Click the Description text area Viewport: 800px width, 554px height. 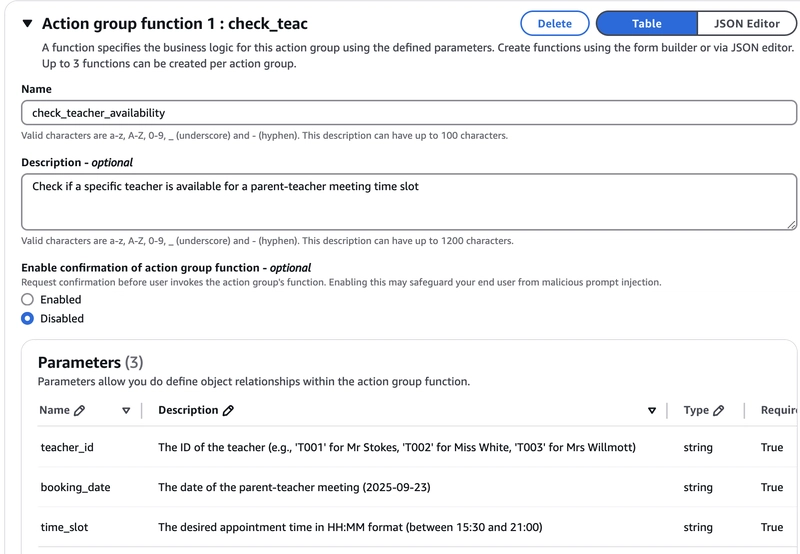(x=409, y=202)
